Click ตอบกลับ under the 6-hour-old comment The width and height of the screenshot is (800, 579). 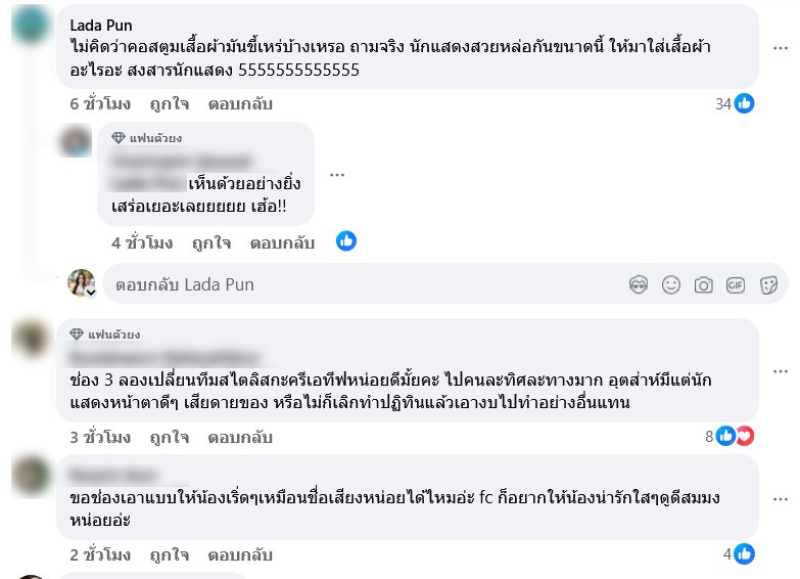pos(240,104)
